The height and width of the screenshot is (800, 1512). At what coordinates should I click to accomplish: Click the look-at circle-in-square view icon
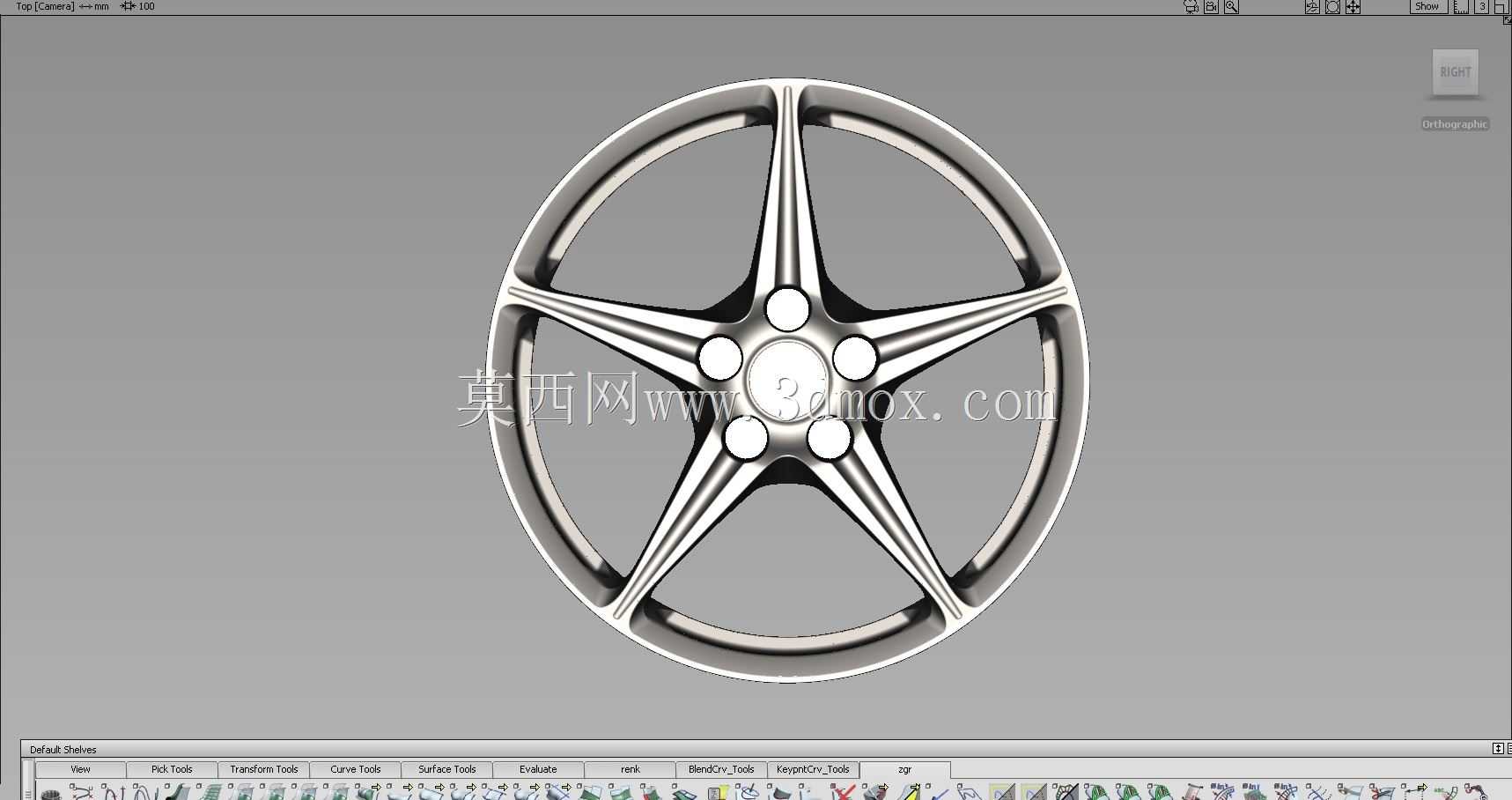[x=1332, y=7]
